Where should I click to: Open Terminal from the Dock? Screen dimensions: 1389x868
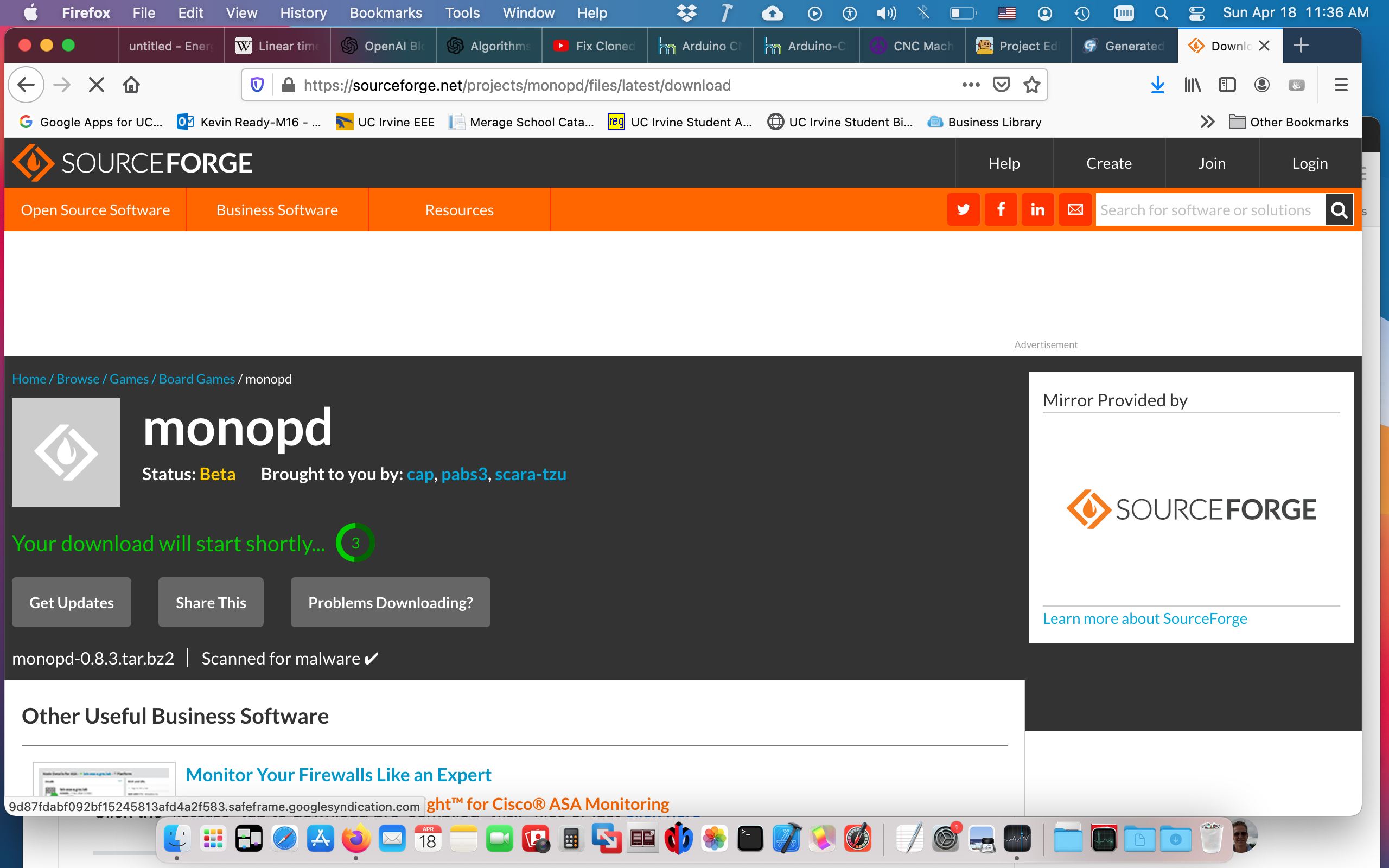click(x=750, y=839)
